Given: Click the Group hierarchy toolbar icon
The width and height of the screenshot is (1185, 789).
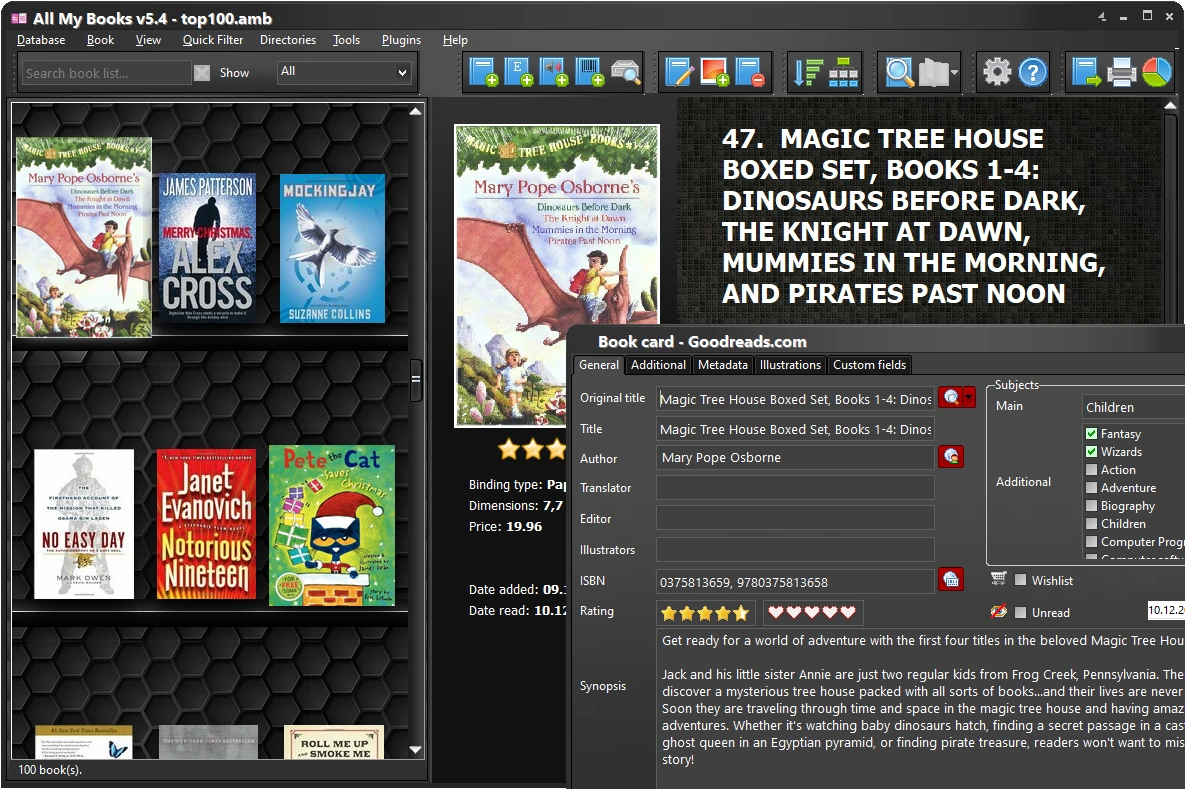Looking at the screenshot, I should (x=843, y=73).
